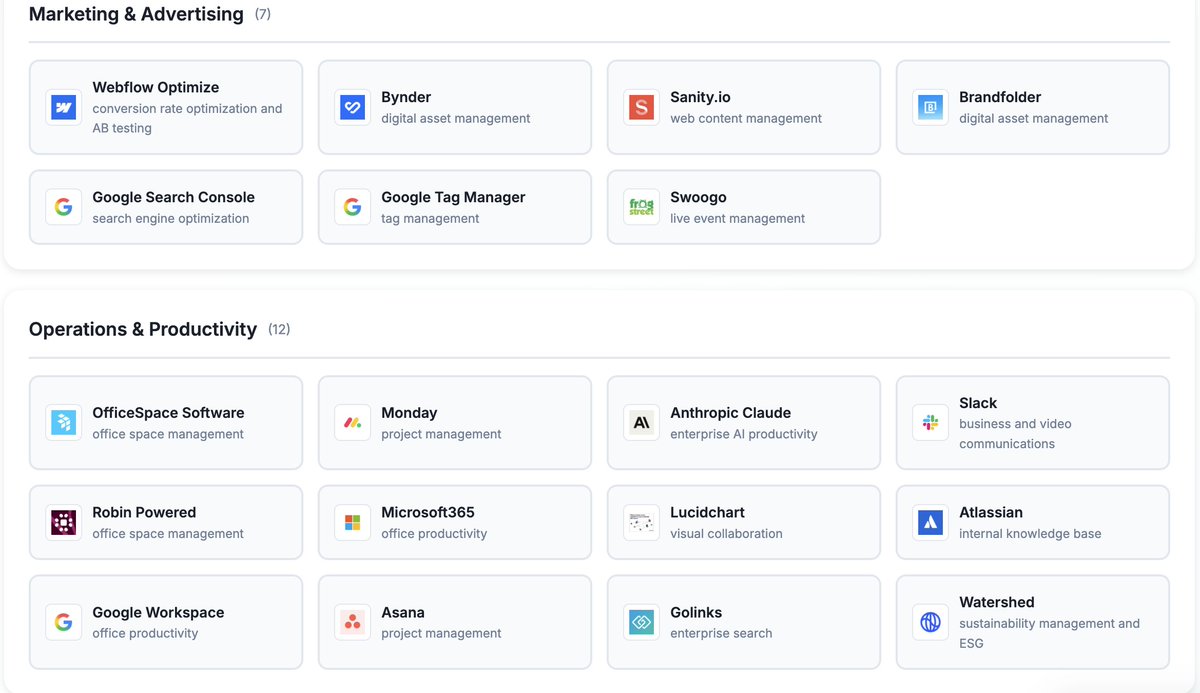
Task: Click the (7) count beside Marketing & Advertising
Action: pos(263,14)
